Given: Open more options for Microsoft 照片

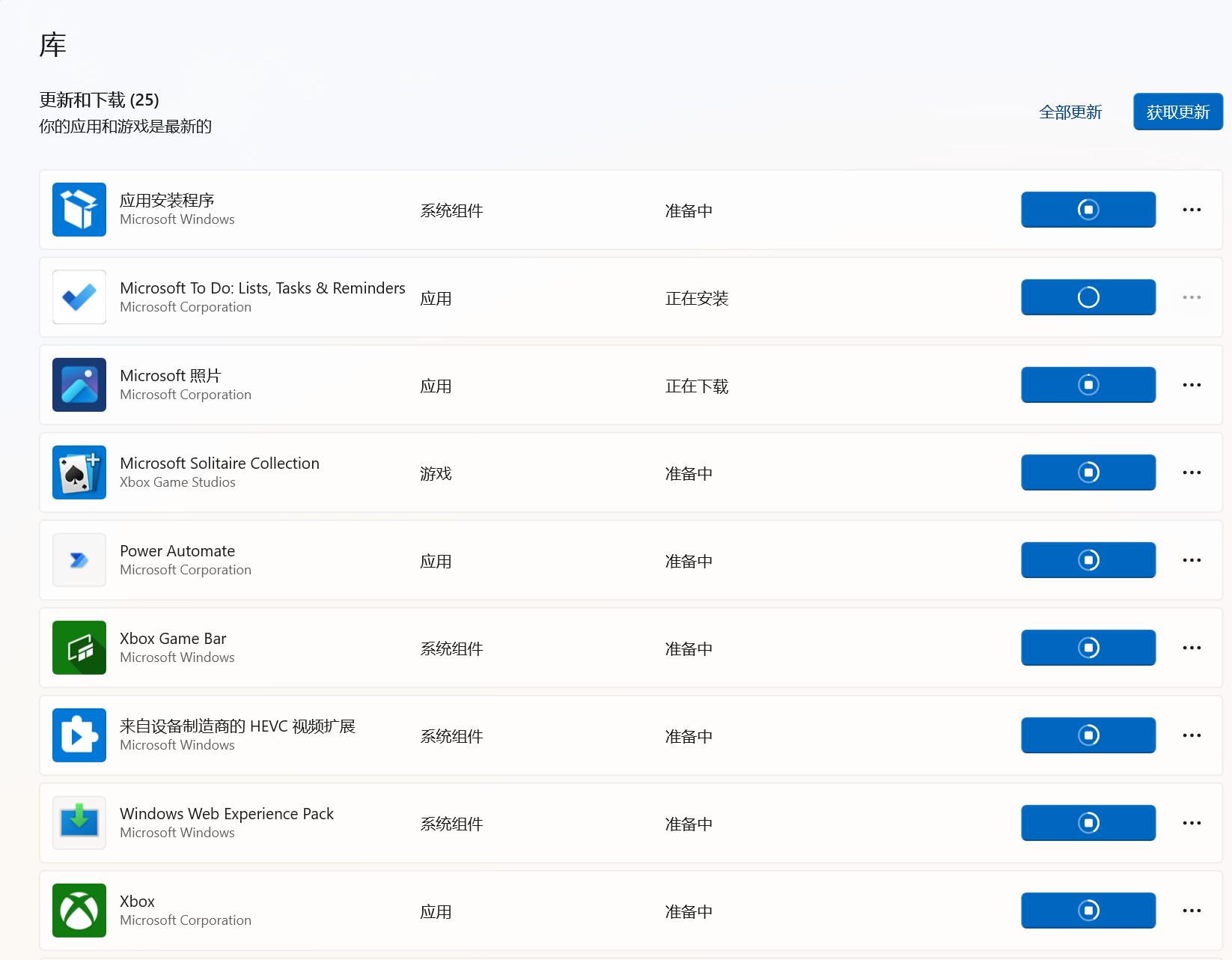Looking at the screenshot, I should point(1192,385).
